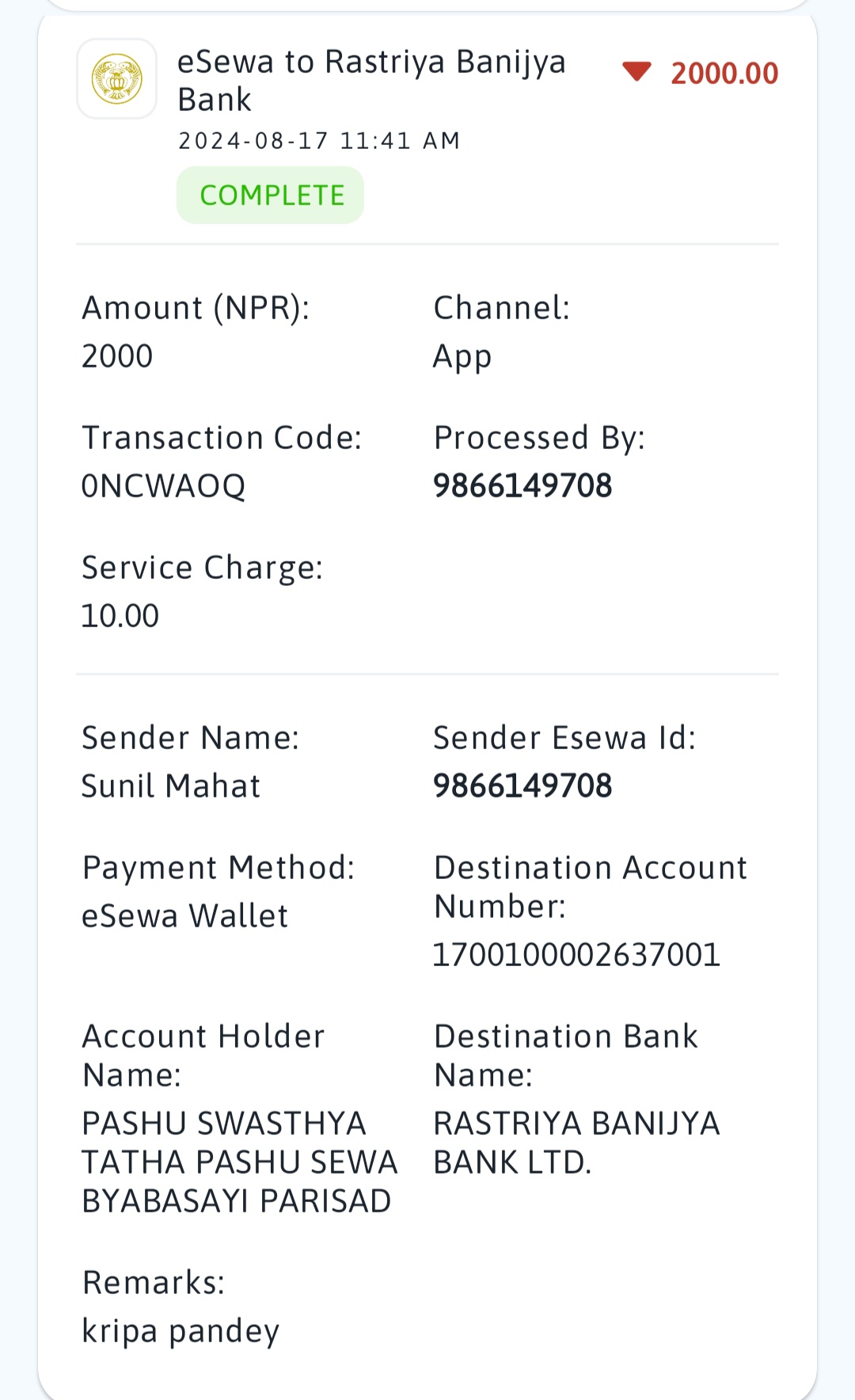Tap the eSewa Wallet payment method

pos(185,915)
